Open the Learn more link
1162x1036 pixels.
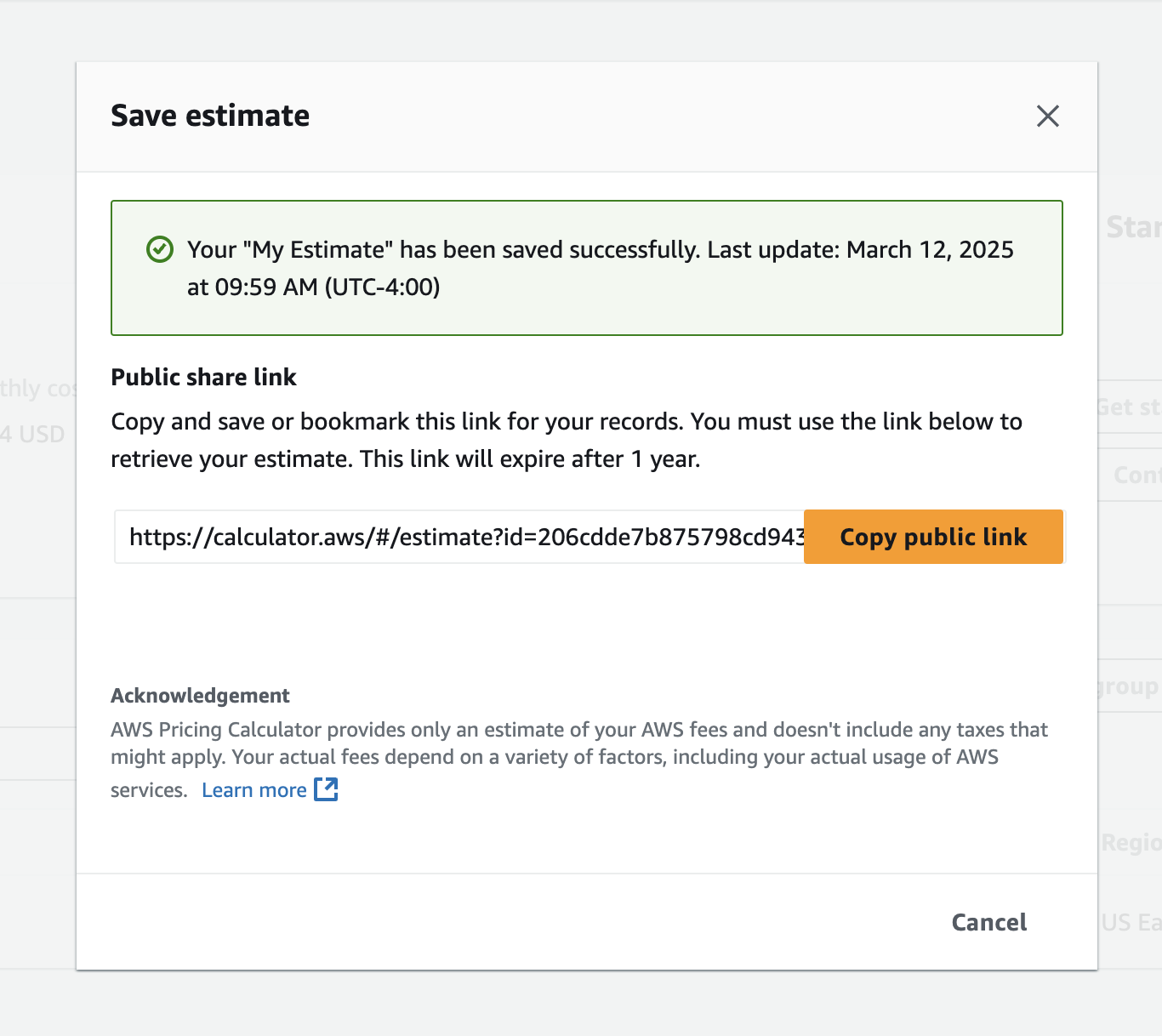[x=253, y=790]
